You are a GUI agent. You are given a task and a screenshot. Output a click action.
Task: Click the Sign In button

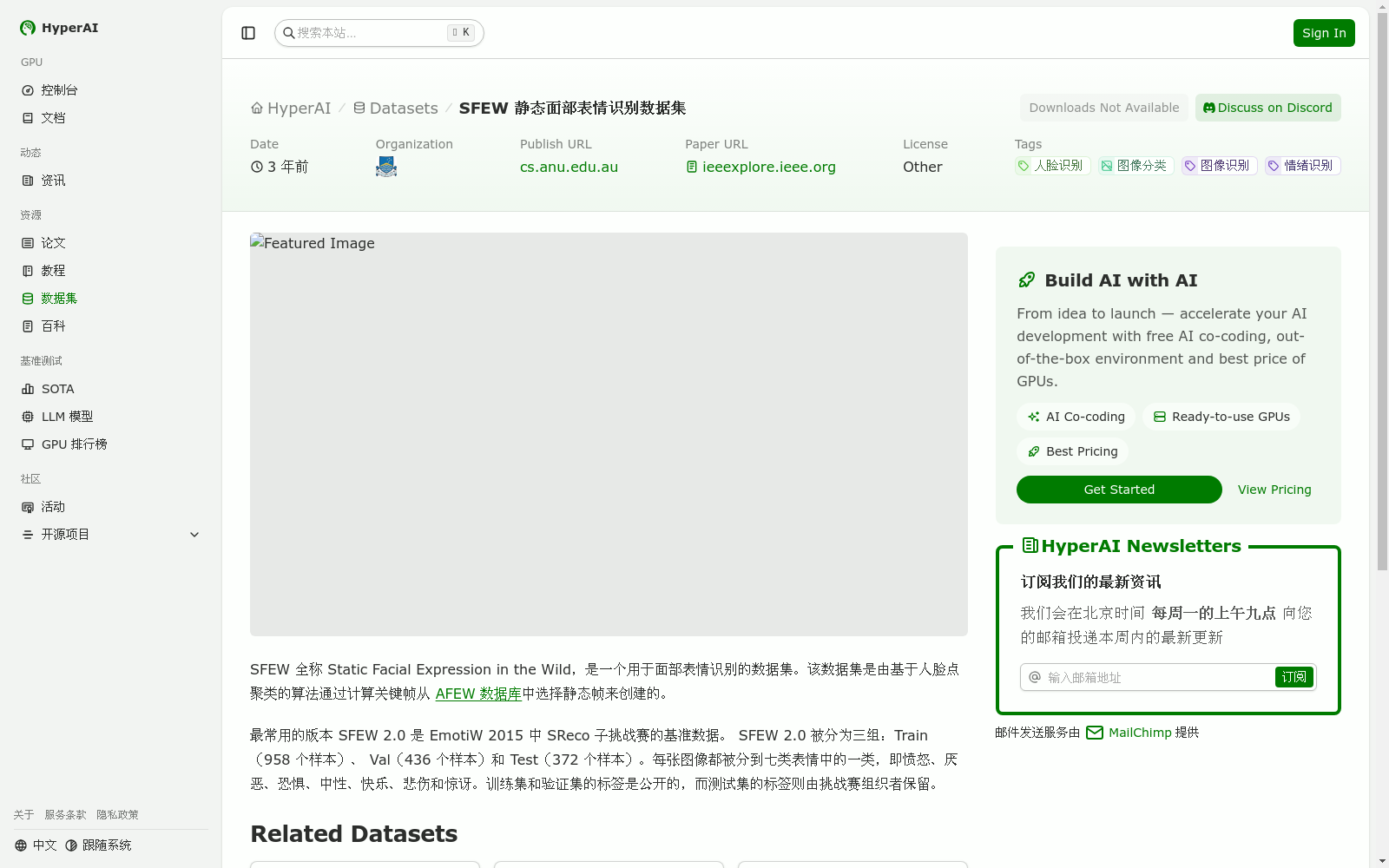(x=1324, y=33)
